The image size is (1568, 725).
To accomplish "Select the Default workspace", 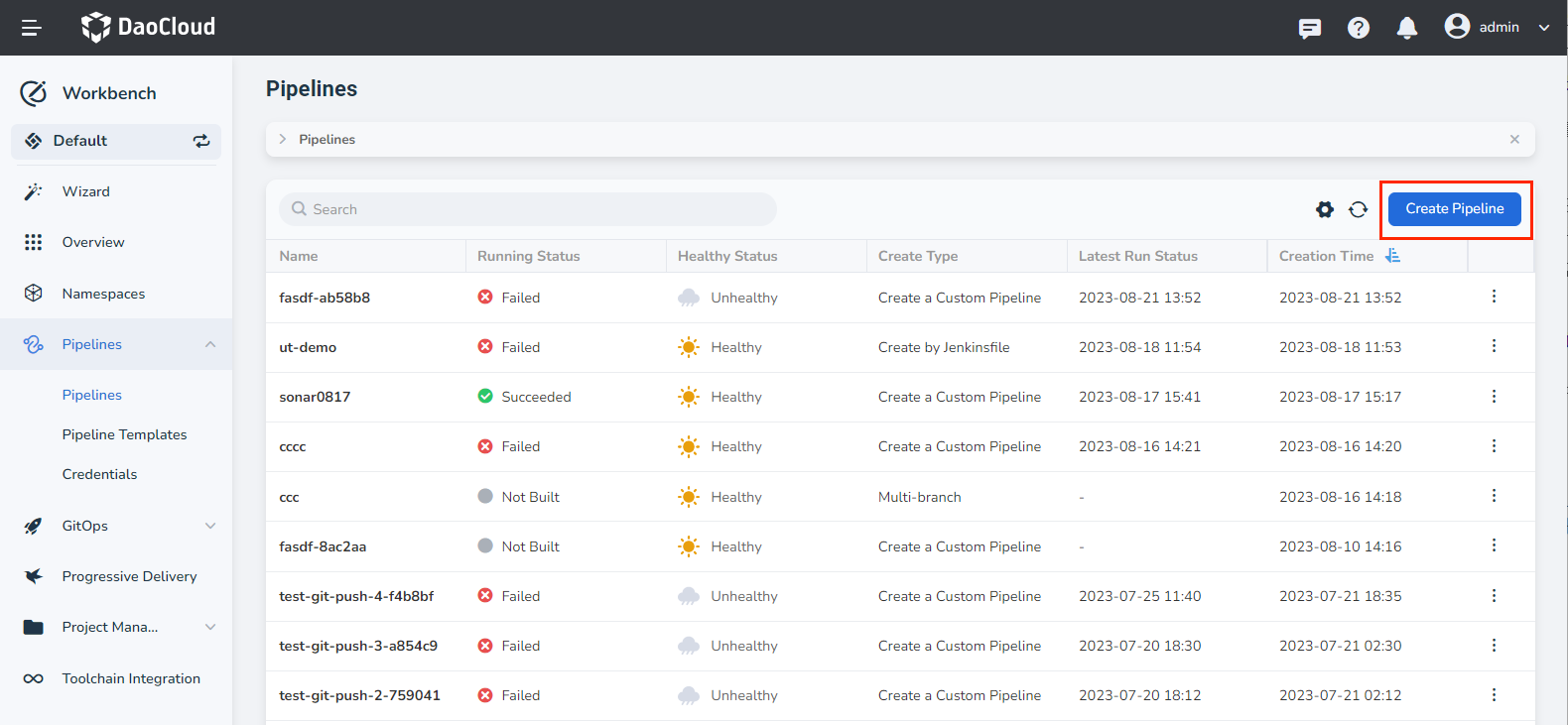I will (116, 141).
